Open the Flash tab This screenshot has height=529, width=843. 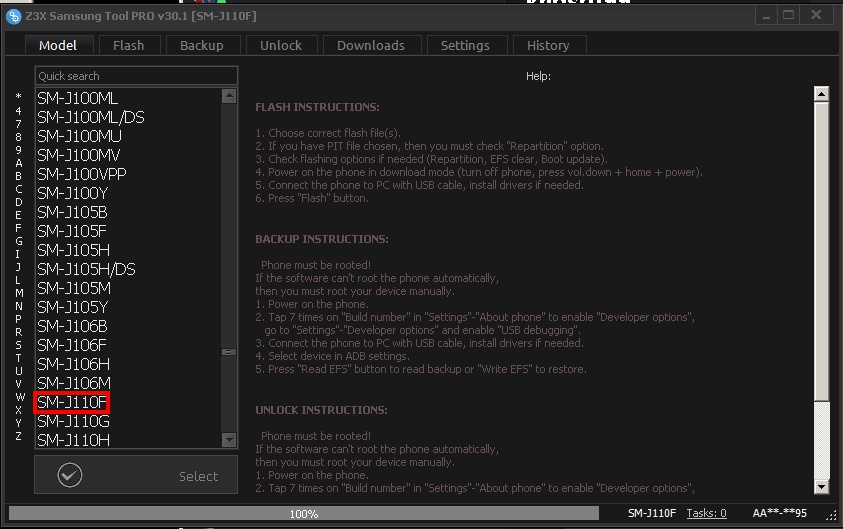click(128, 46)
